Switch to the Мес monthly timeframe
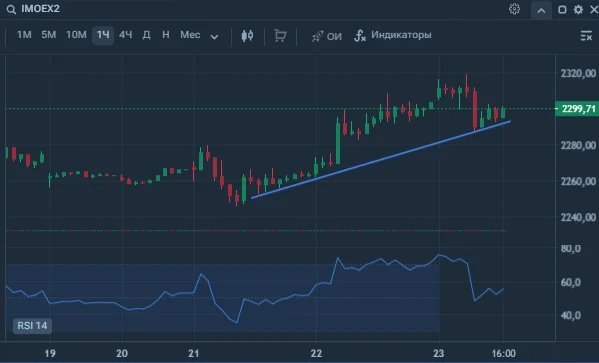 (x=190, y=35)
